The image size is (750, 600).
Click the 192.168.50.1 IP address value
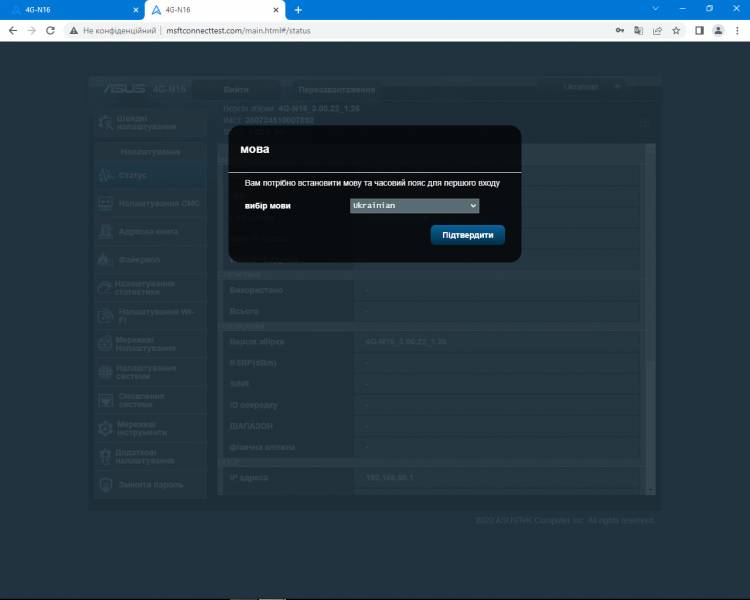(389, 478)
